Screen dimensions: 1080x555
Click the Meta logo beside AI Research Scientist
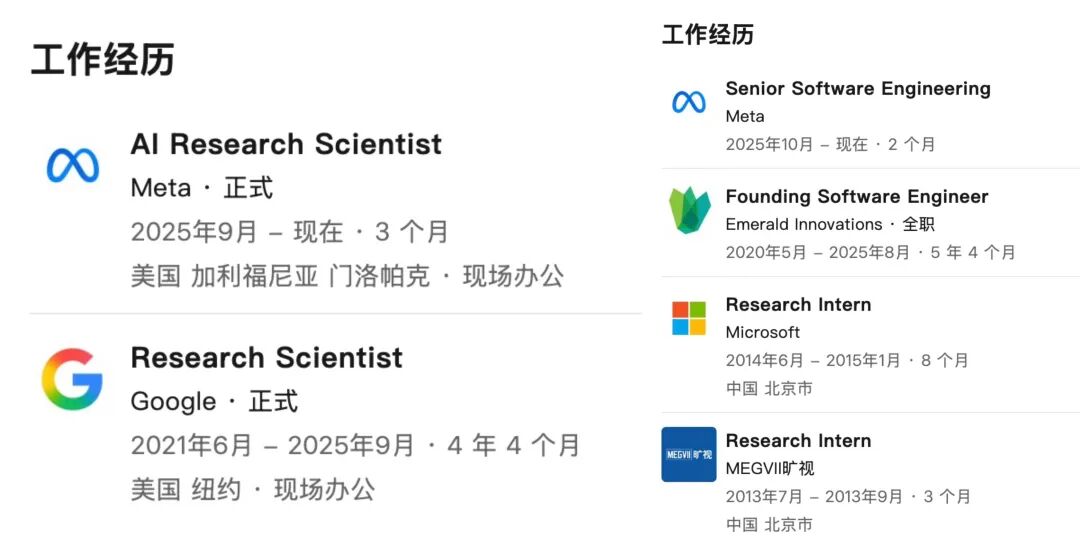pyautogui.click(x=73, y=166)
